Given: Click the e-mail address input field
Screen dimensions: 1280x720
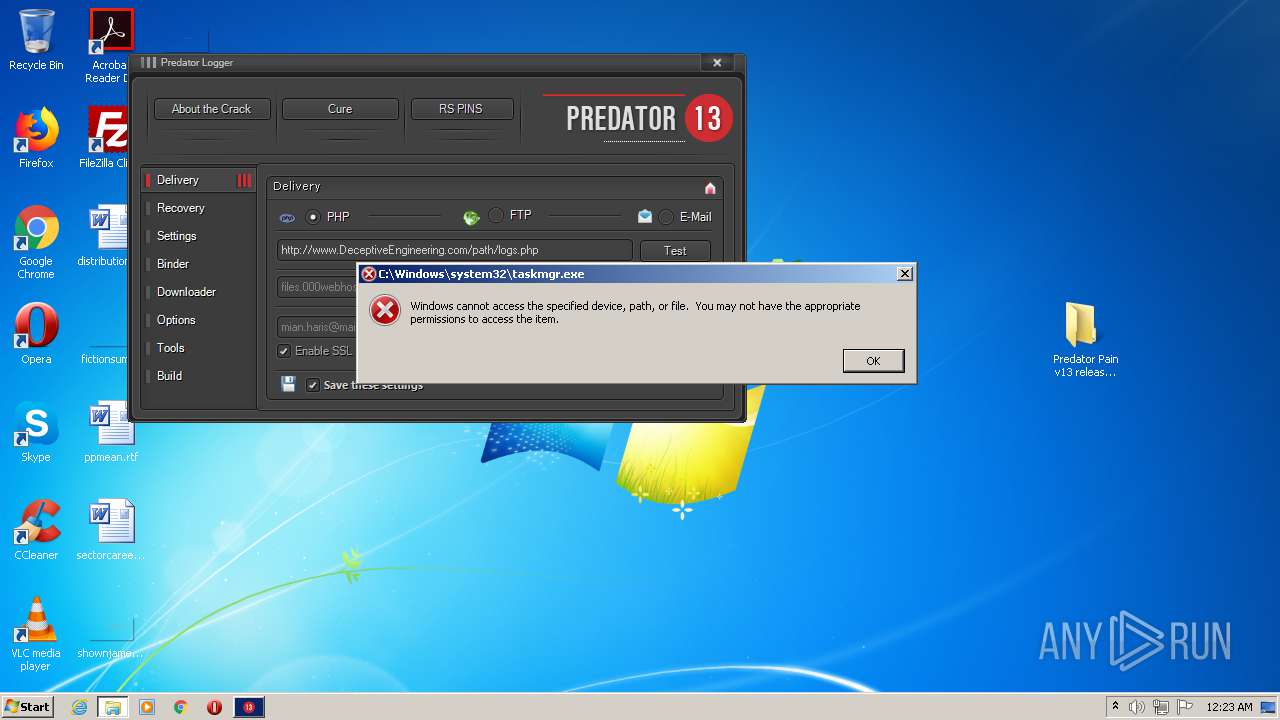Looking at the screenshot, I should 317,327.
